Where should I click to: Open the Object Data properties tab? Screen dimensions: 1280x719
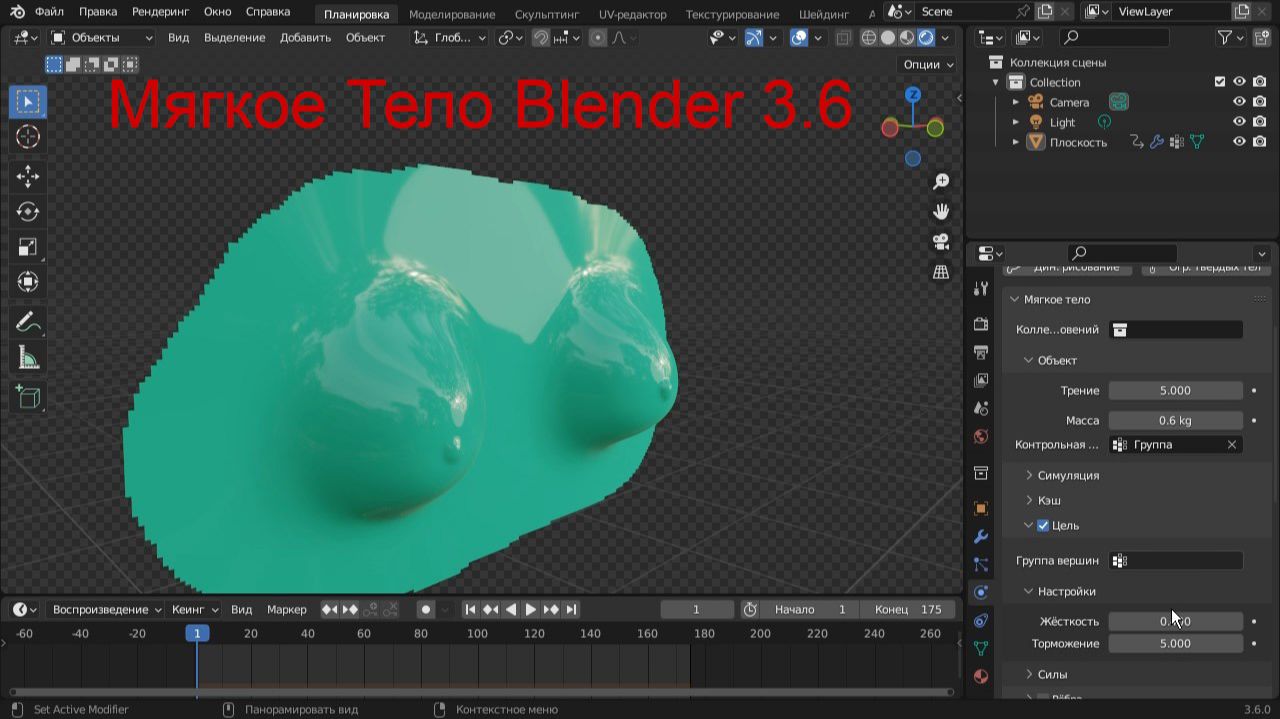(x=981, y=648)
